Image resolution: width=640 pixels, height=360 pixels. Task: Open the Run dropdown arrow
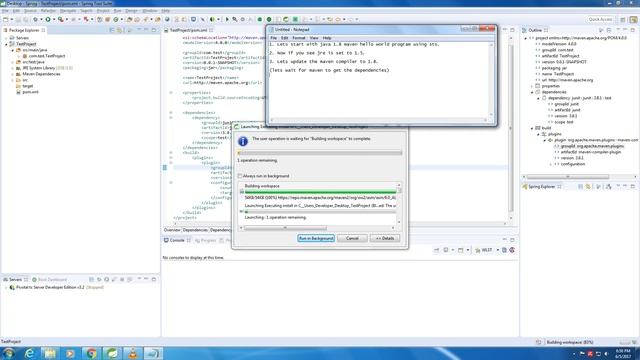point(53,19)
